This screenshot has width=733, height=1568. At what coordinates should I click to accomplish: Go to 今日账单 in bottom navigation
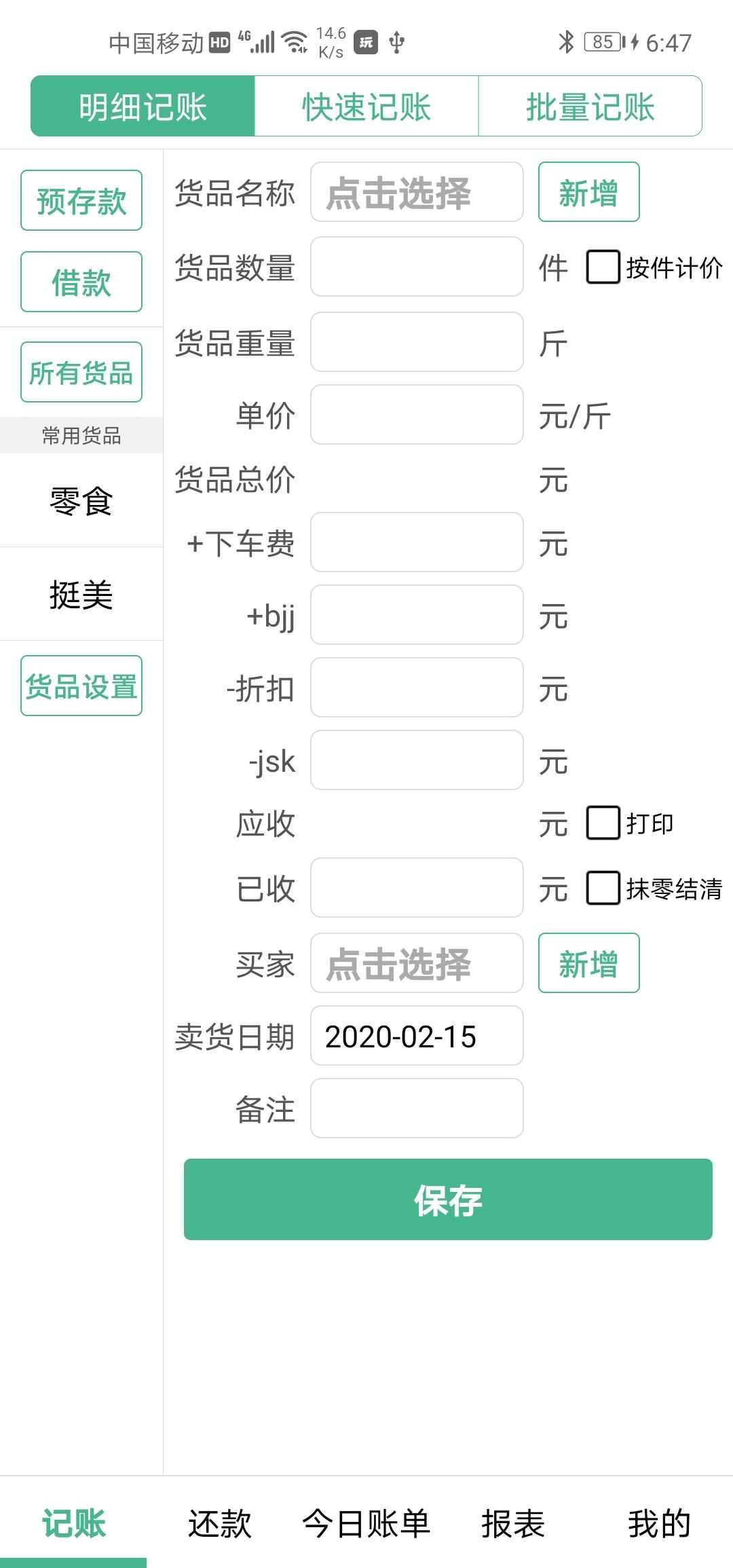[366, 1523]
